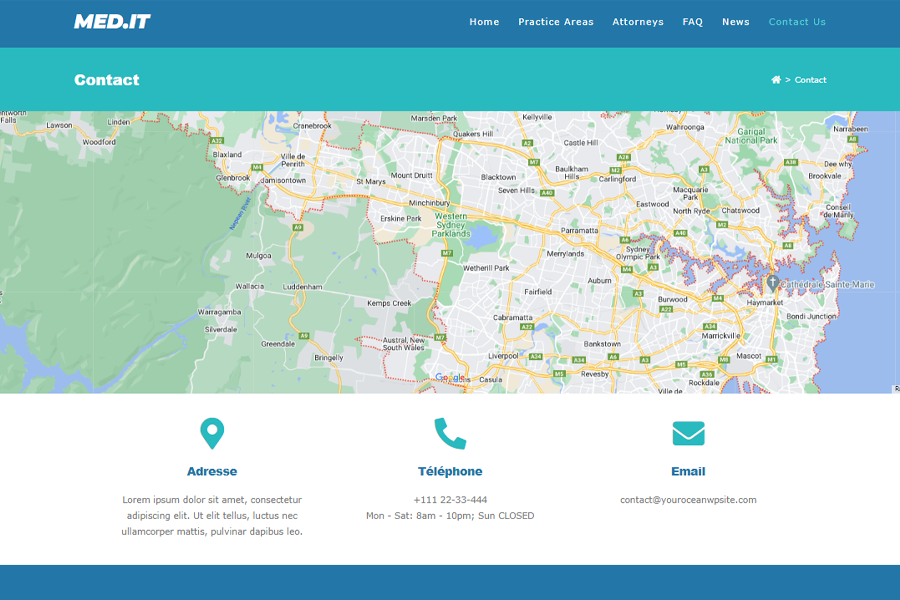Click the opening hours text line
This screenshot has height=600, width=900.
point(450,516)
